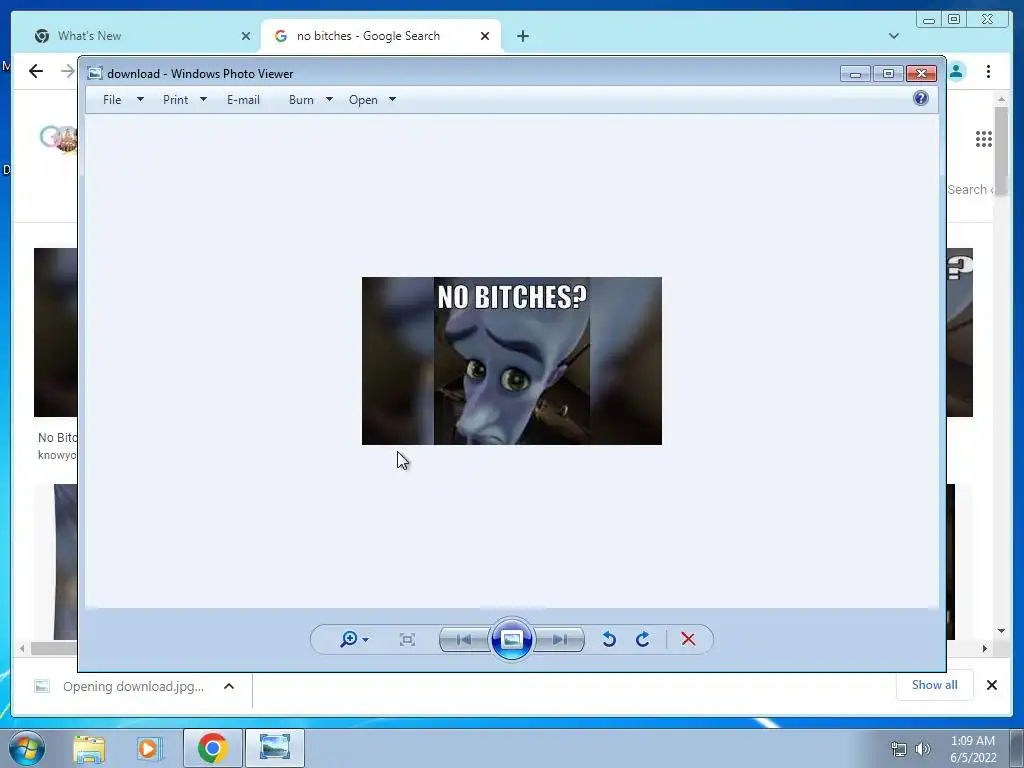Click Chrome vertical scrollbar down arrow
1024x768 pixels.
pos(1001,631)
